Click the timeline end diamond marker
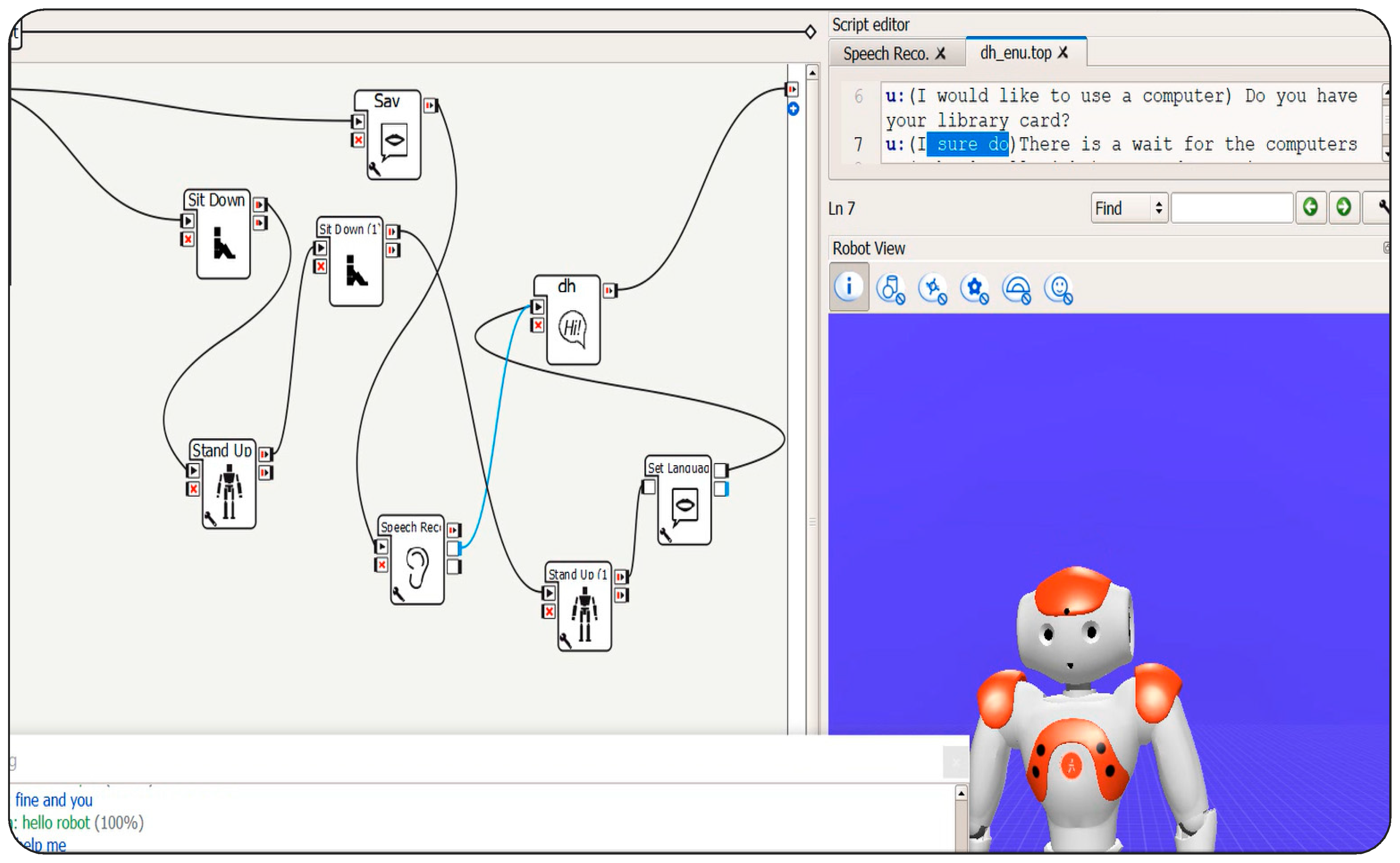 pyautogui.click(x=810, y=32)
